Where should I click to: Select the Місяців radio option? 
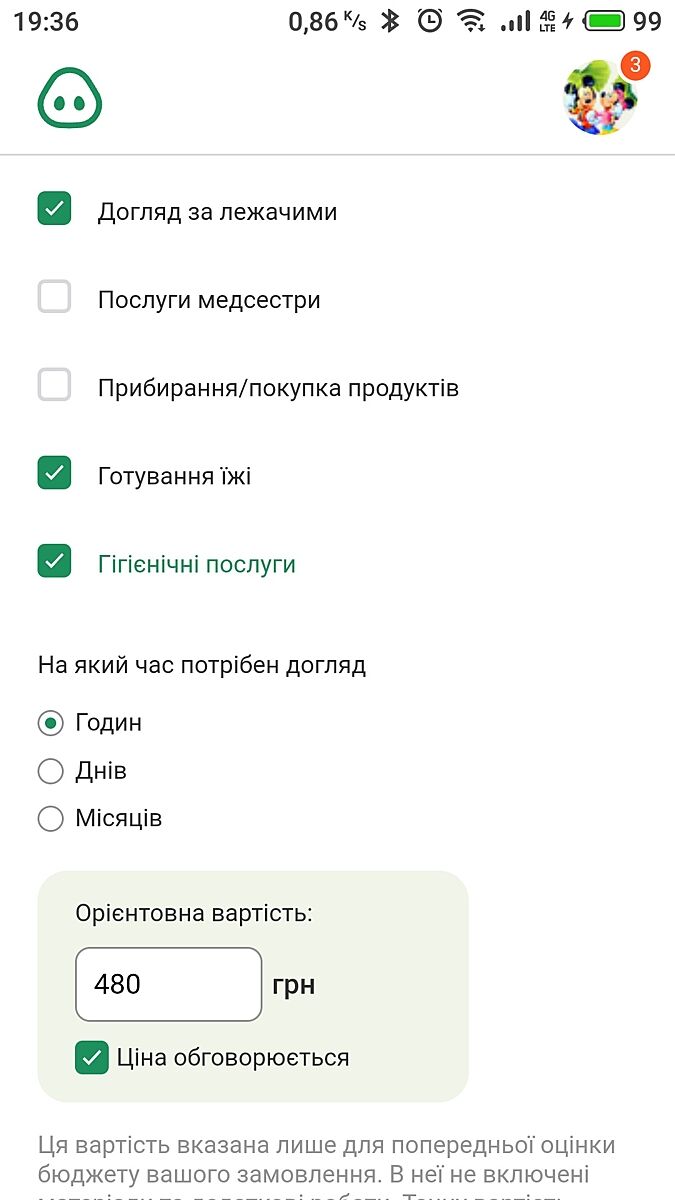tap(50, 819)
